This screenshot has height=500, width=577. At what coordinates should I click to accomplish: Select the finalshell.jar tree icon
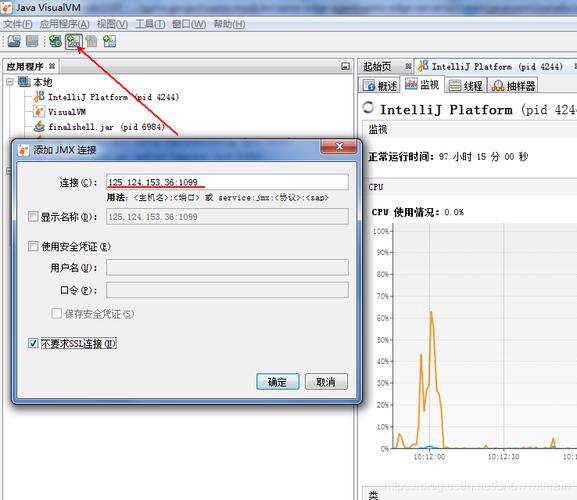coord(39,126)
